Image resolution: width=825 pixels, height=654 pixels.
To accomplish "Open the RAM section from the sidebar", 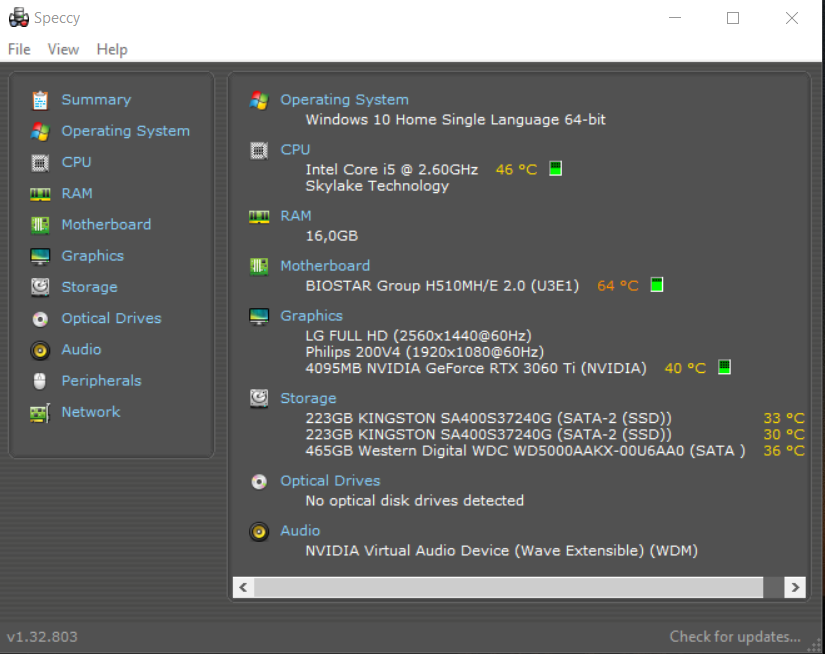I will tap(77, 193).
